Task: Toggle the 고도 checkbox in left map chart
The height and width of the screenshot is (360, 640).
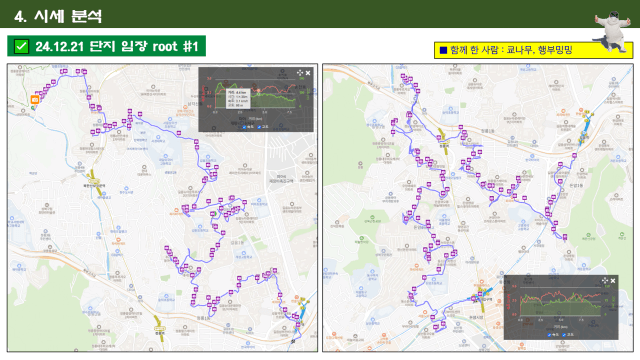Action: [x=259, y=127]
